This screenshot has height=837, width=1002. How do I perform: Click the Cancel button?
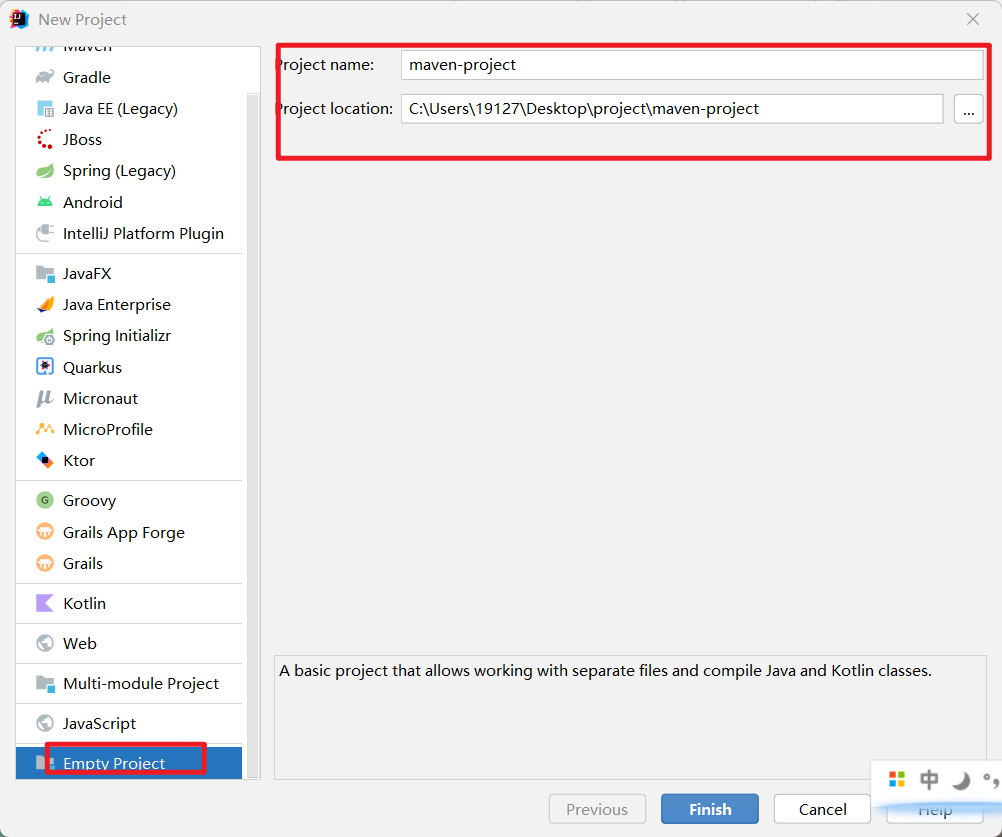[822, 809]
